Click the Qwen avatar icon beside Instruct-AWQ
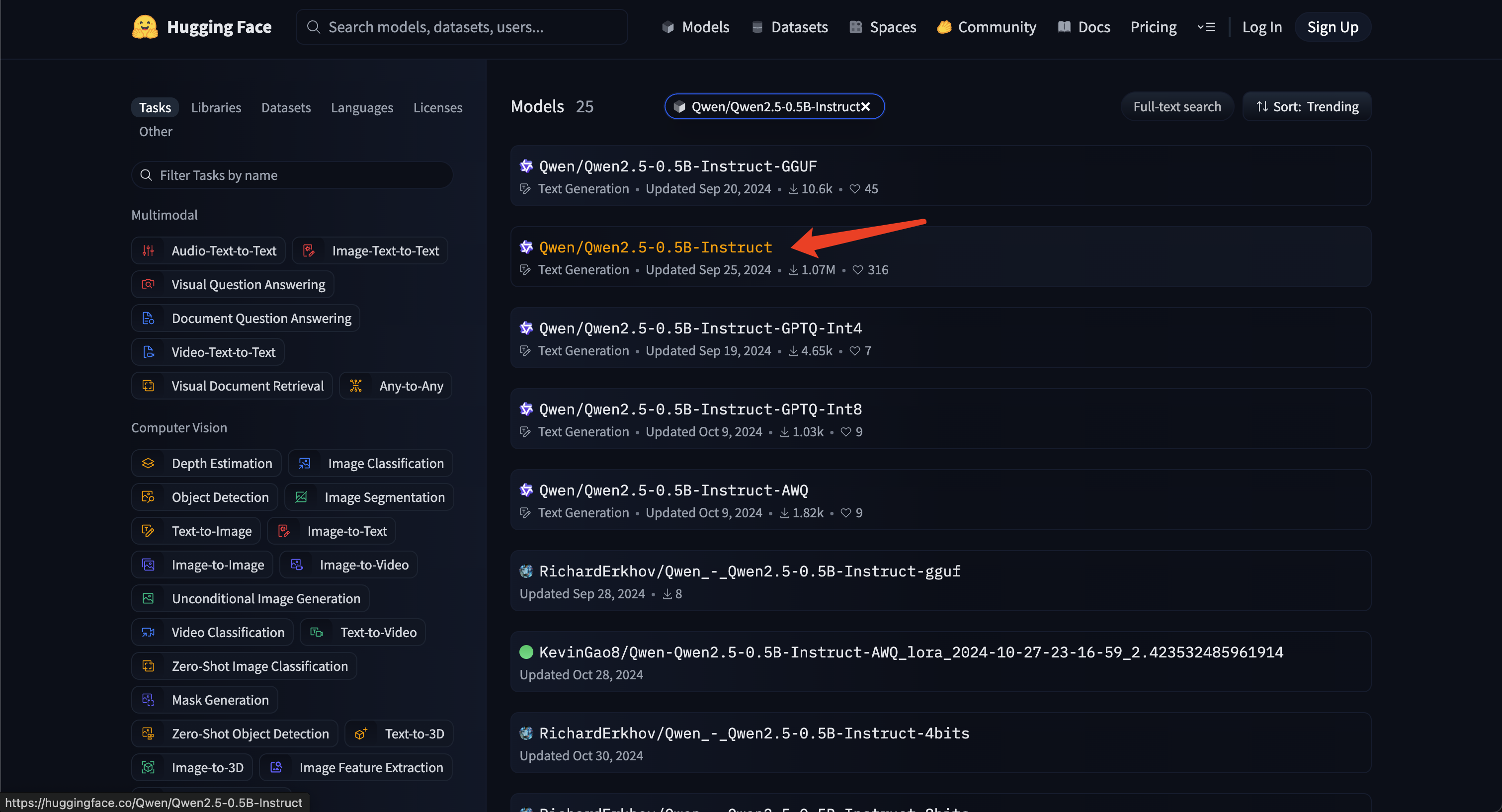Image resolution: width=1502 pixels, height=812 pixels. point(526,490)
